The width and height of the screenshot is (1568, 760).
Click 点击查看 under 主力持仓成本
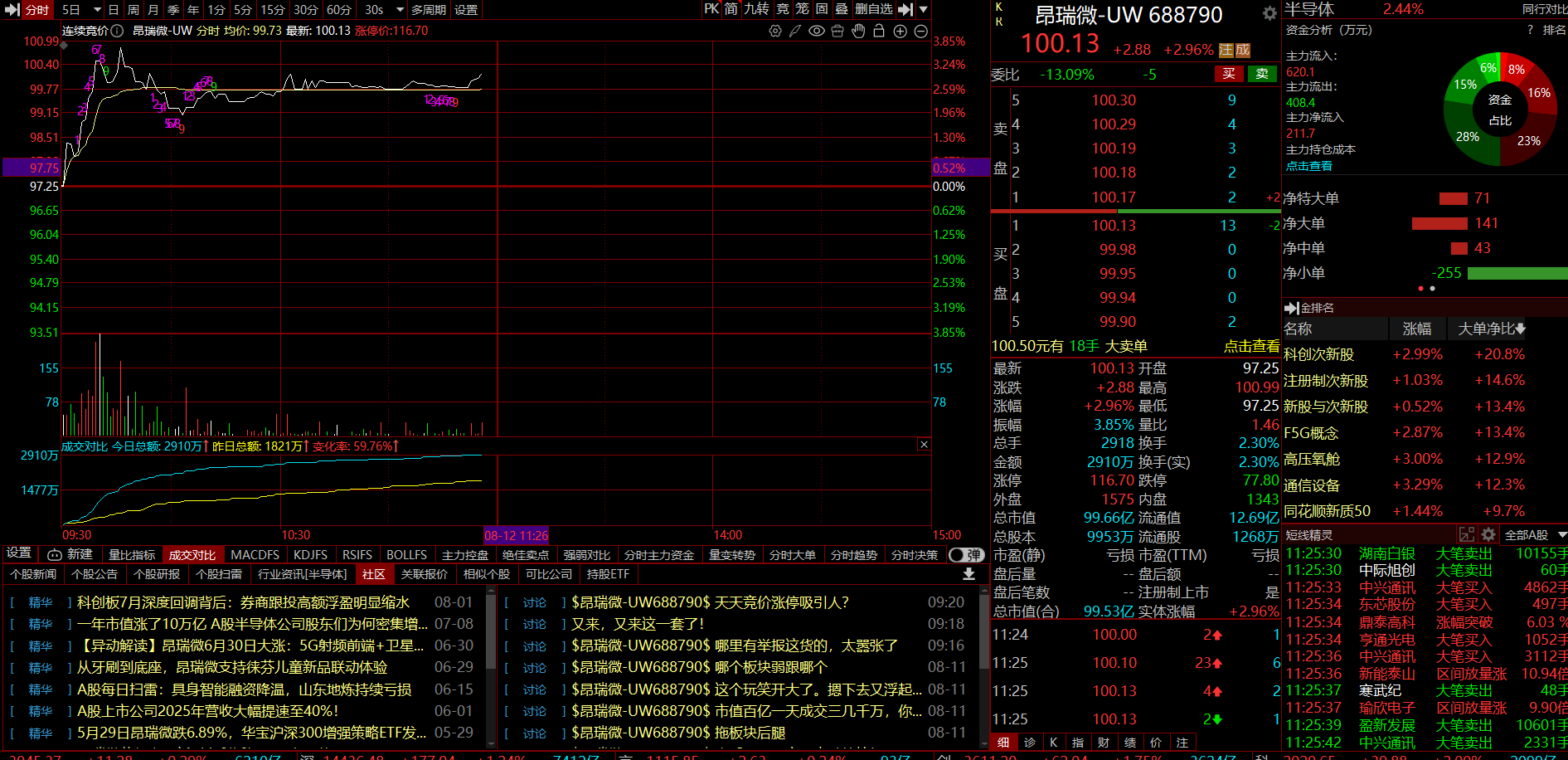click(x=1308, y=166)
